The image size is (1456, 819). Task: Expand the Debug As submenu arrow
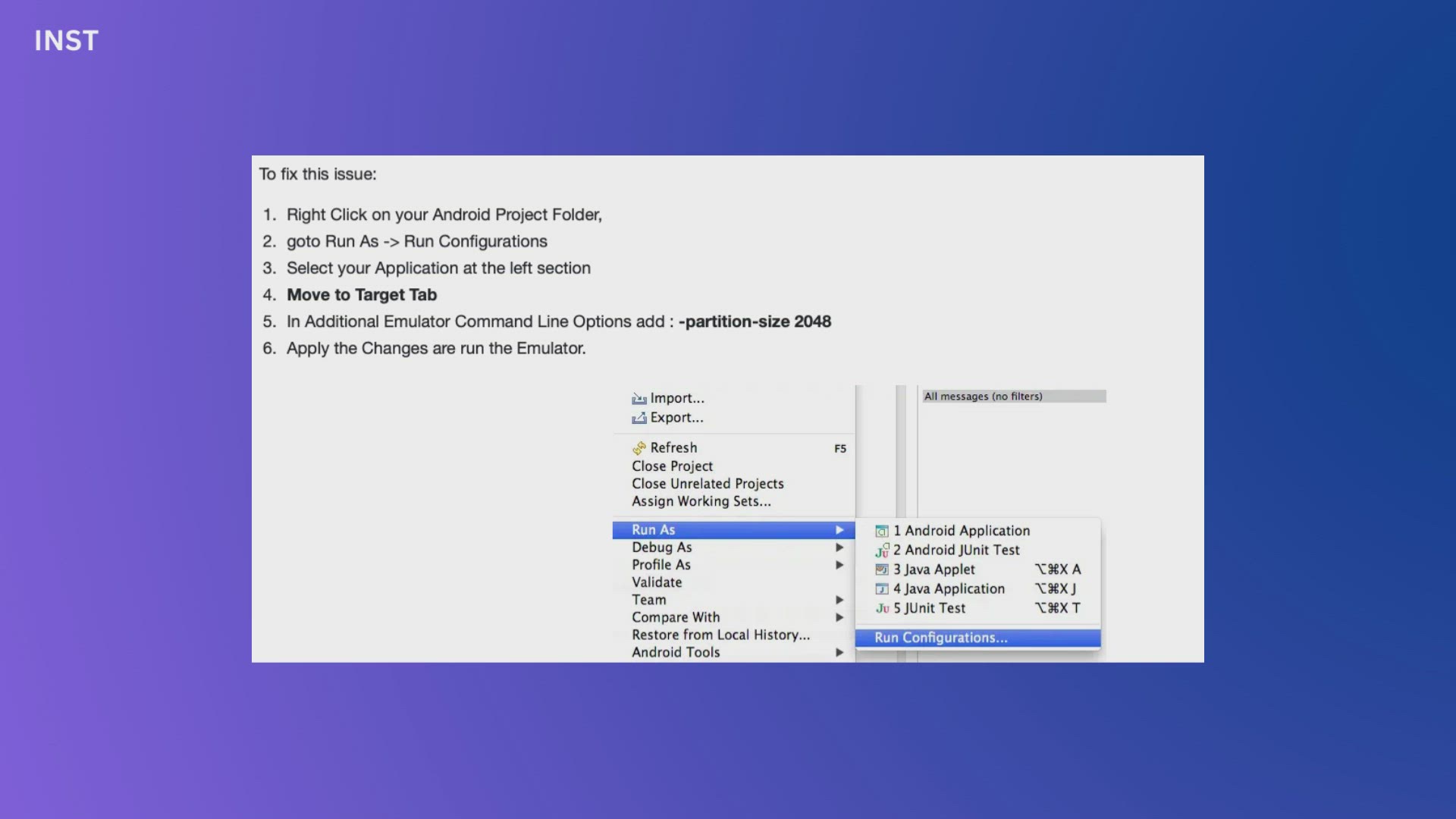839,548
